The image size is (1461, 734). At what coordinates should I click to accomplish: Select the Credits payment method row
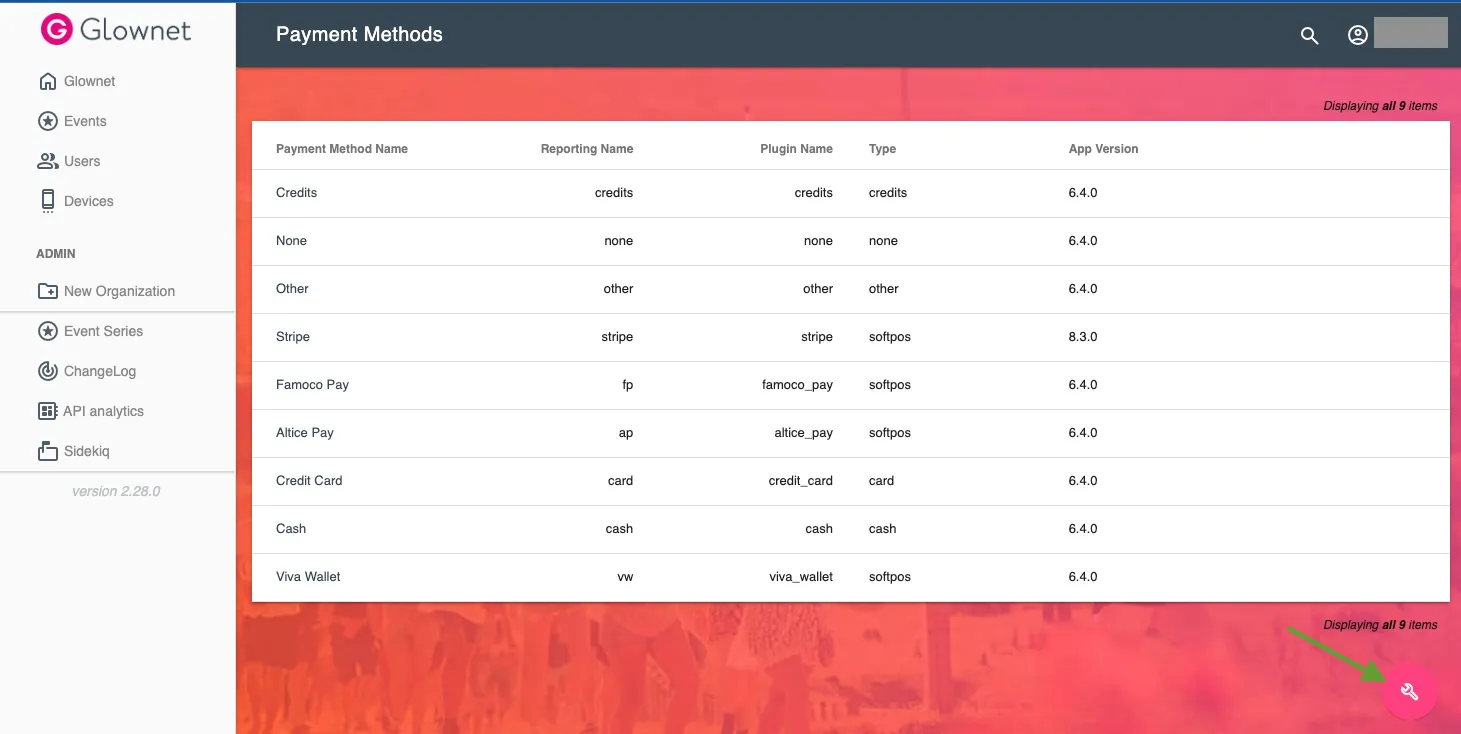click(850, 193)
